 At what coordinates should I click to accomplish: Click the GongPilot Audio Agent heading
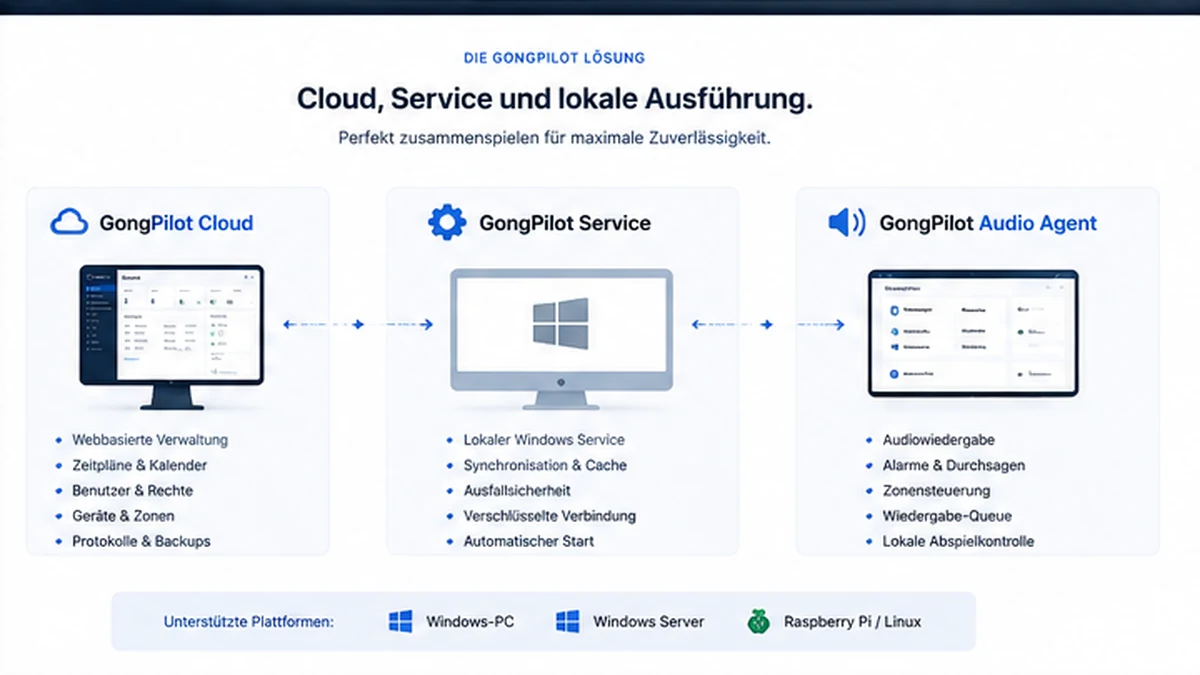pos(988,223)
